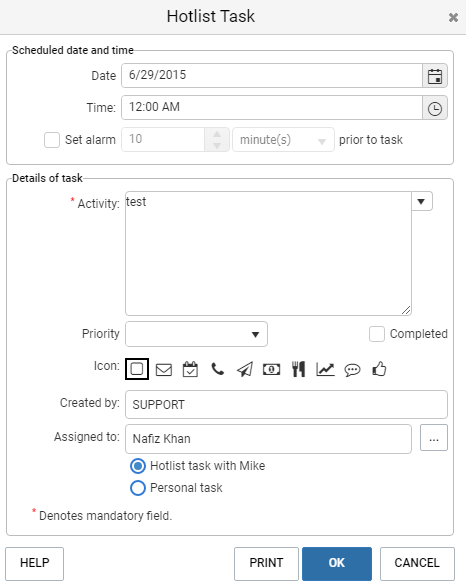Choose the calendar checkmark task icon
Viewport: 466px width, 586px height.
pyautogui.click(x=190, y=369)
